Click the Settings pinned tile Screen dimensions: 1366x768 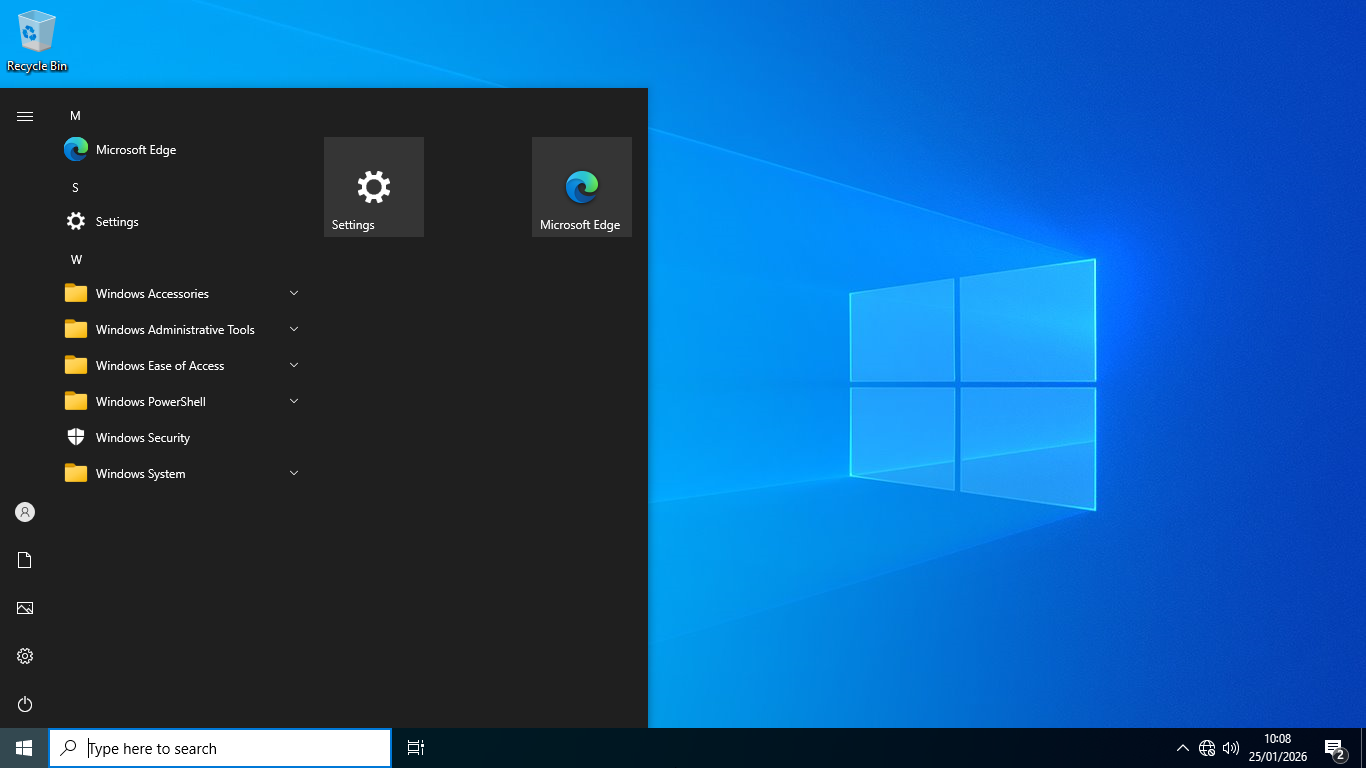[374, 187]
